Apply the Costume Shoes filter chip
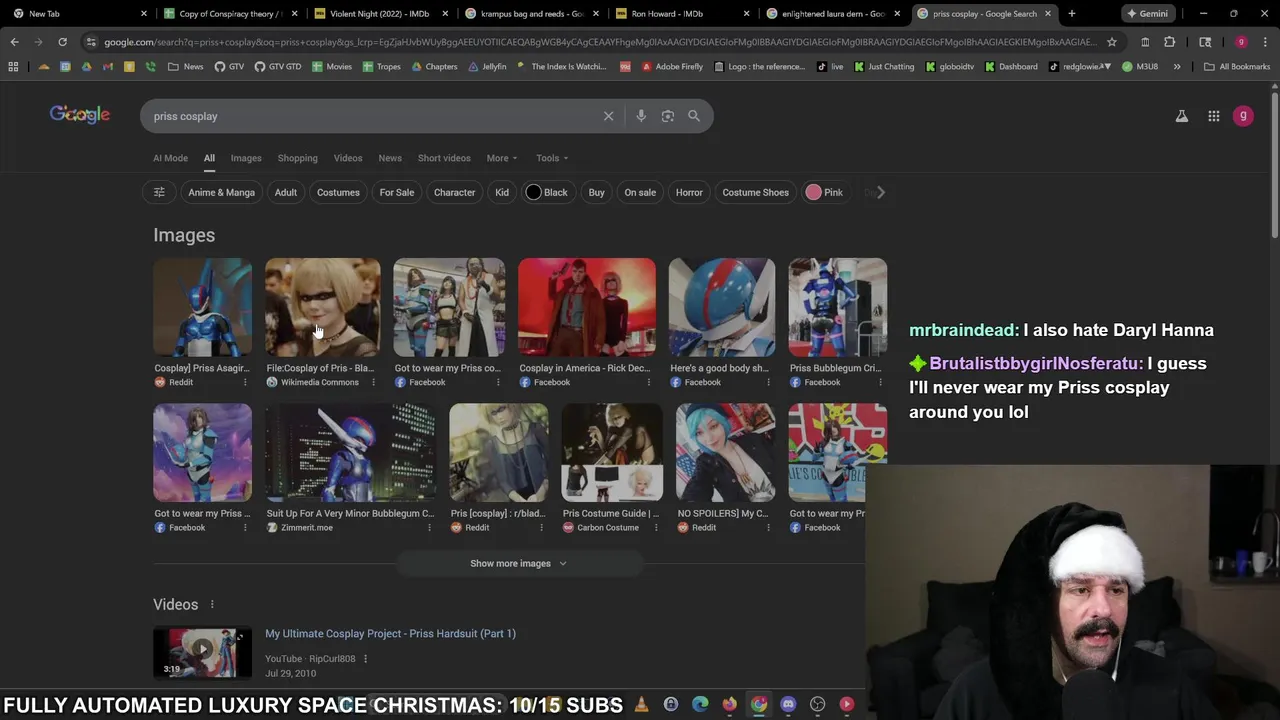 755,192
